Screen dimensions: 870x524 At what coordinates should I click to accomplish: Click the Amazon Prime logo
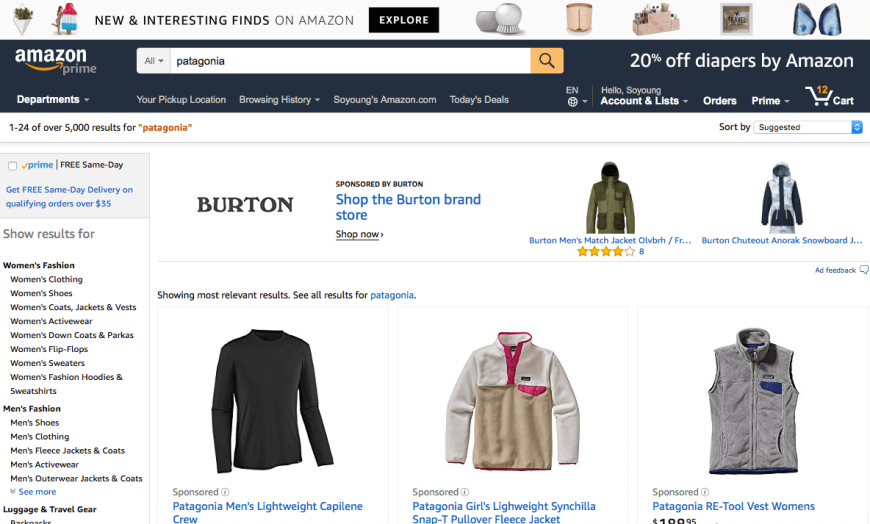click(55, 61)
